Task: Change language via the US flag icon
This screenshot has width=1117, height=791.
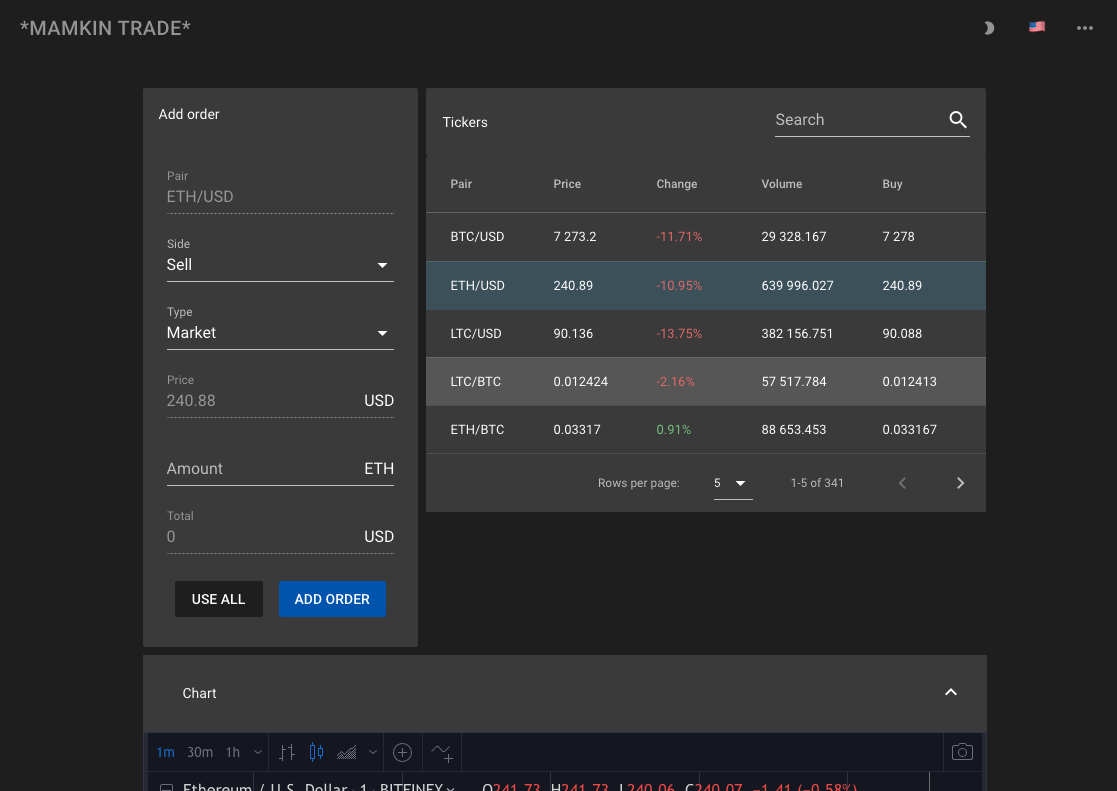Action: 1037,27
